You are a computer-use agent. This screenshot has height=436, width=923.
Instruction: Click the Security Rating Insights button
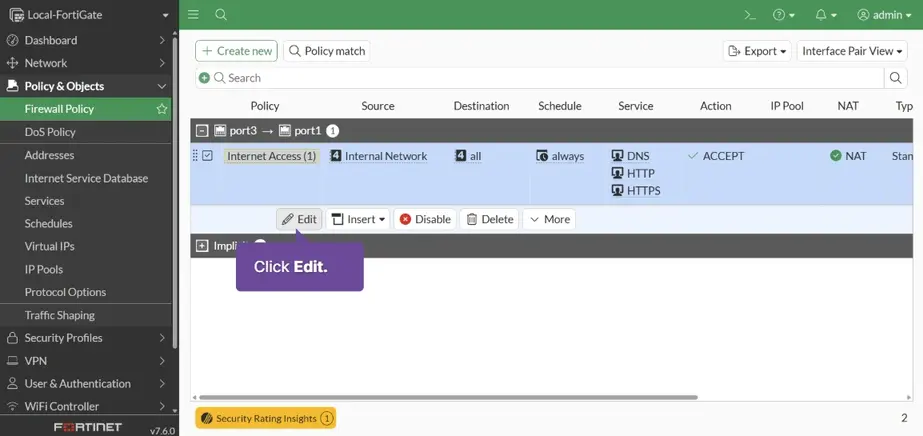[266, 418]
